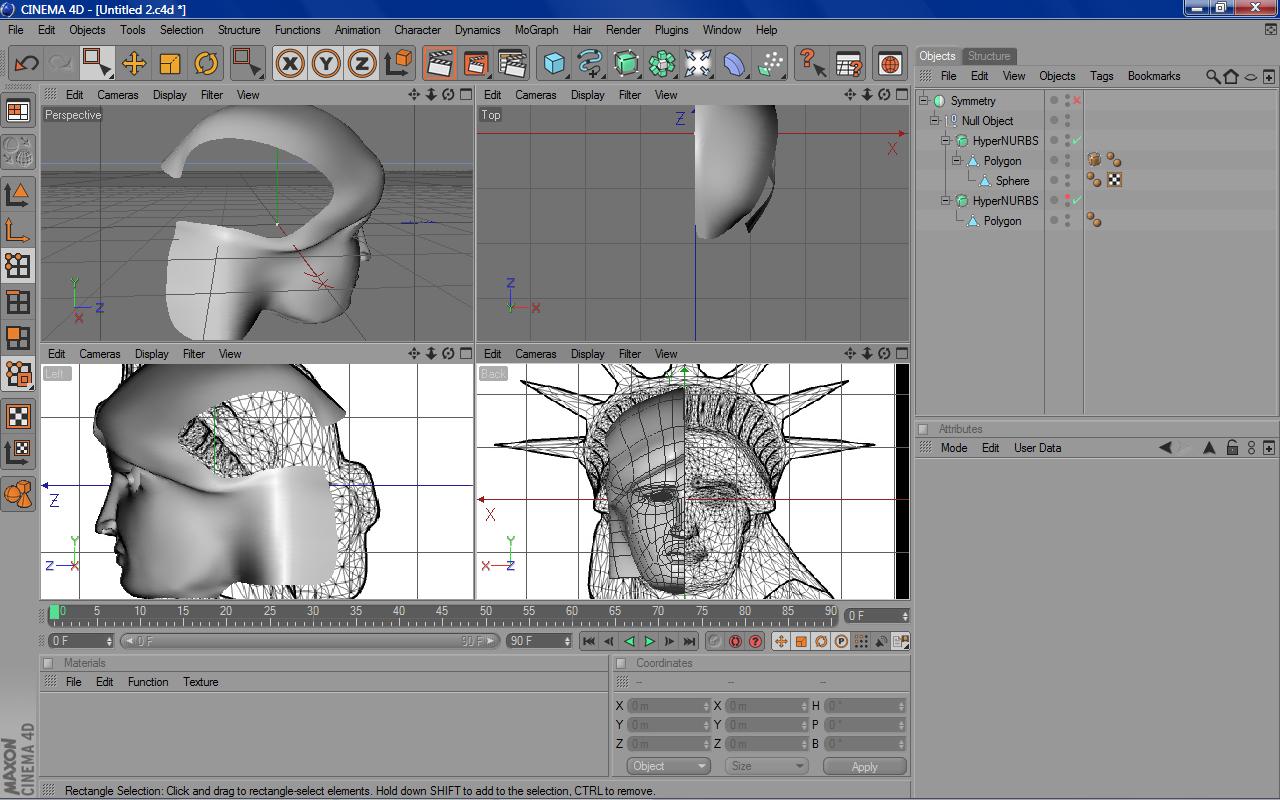The image size is (1280, 800).
Task: Toggle the green checkmark on first HyperNURBS
Action: (1077, 141)
